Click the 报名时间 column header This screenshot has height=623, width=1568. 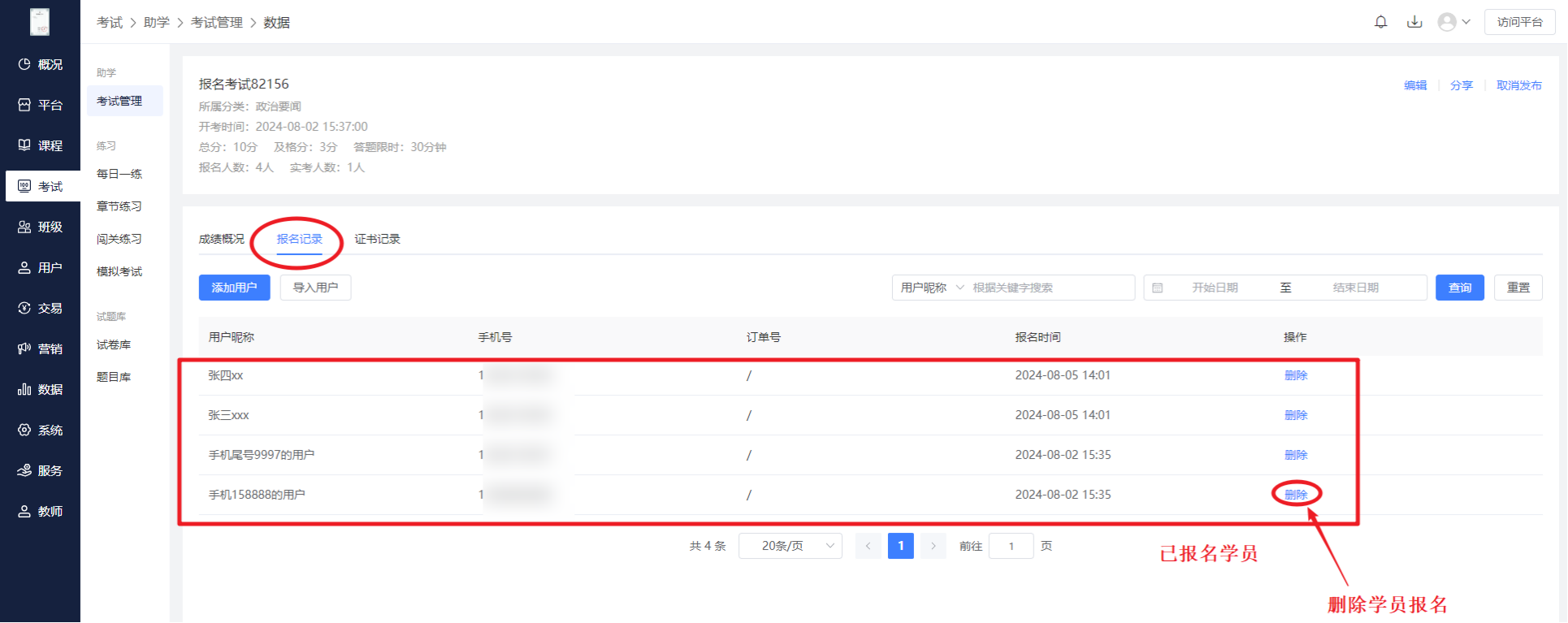pyautogui.click(x=1037, y=337)
